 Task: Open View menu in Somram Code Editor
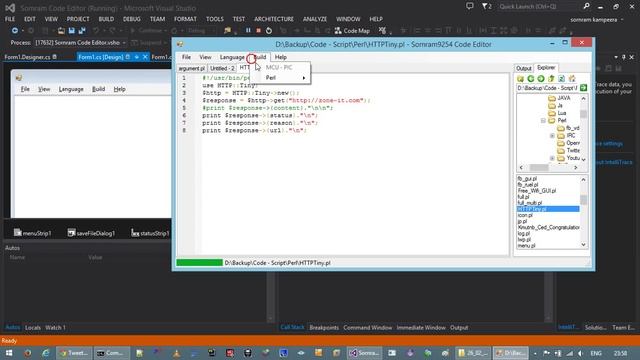[x=205, y=57]
